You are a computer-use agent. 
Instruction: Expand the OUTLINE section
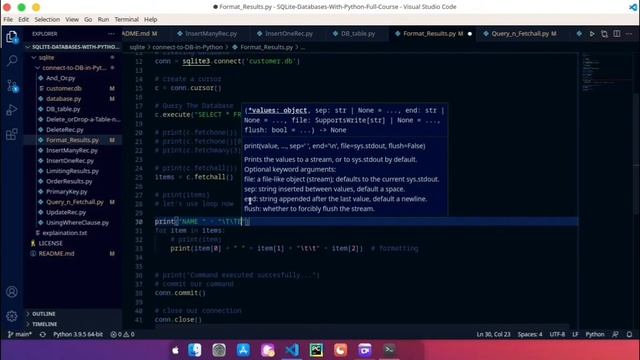pyautogui.click(x=73, y=313)
